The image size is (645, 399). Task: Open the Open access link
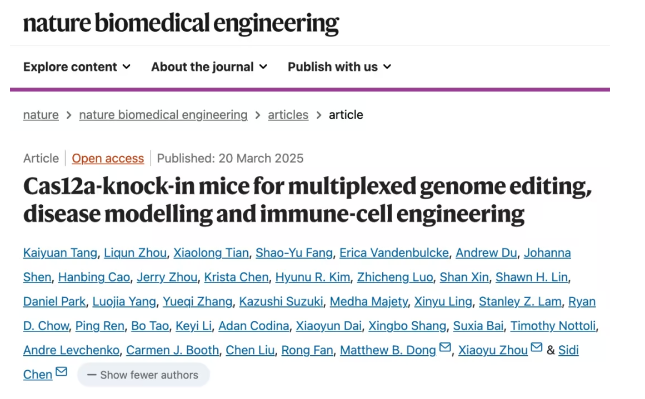click(108, 158)
